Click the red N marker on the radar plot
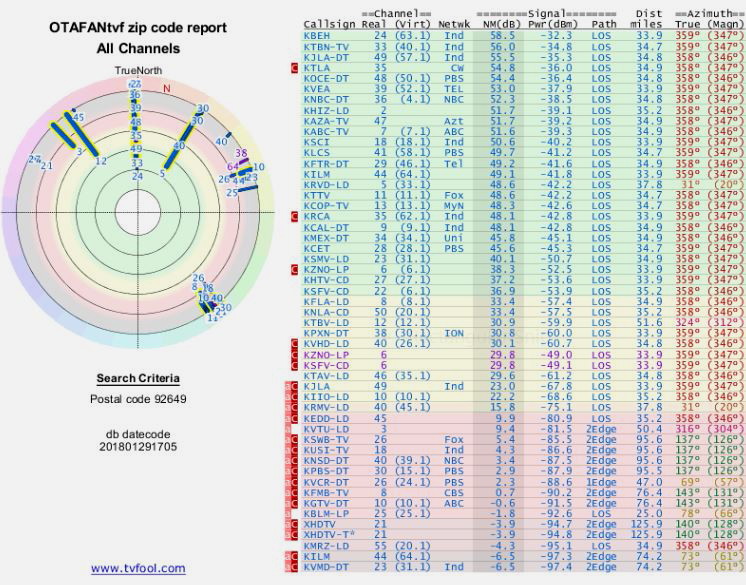The width and height of the screenshot is (746, 585). [x=166, y=89]
